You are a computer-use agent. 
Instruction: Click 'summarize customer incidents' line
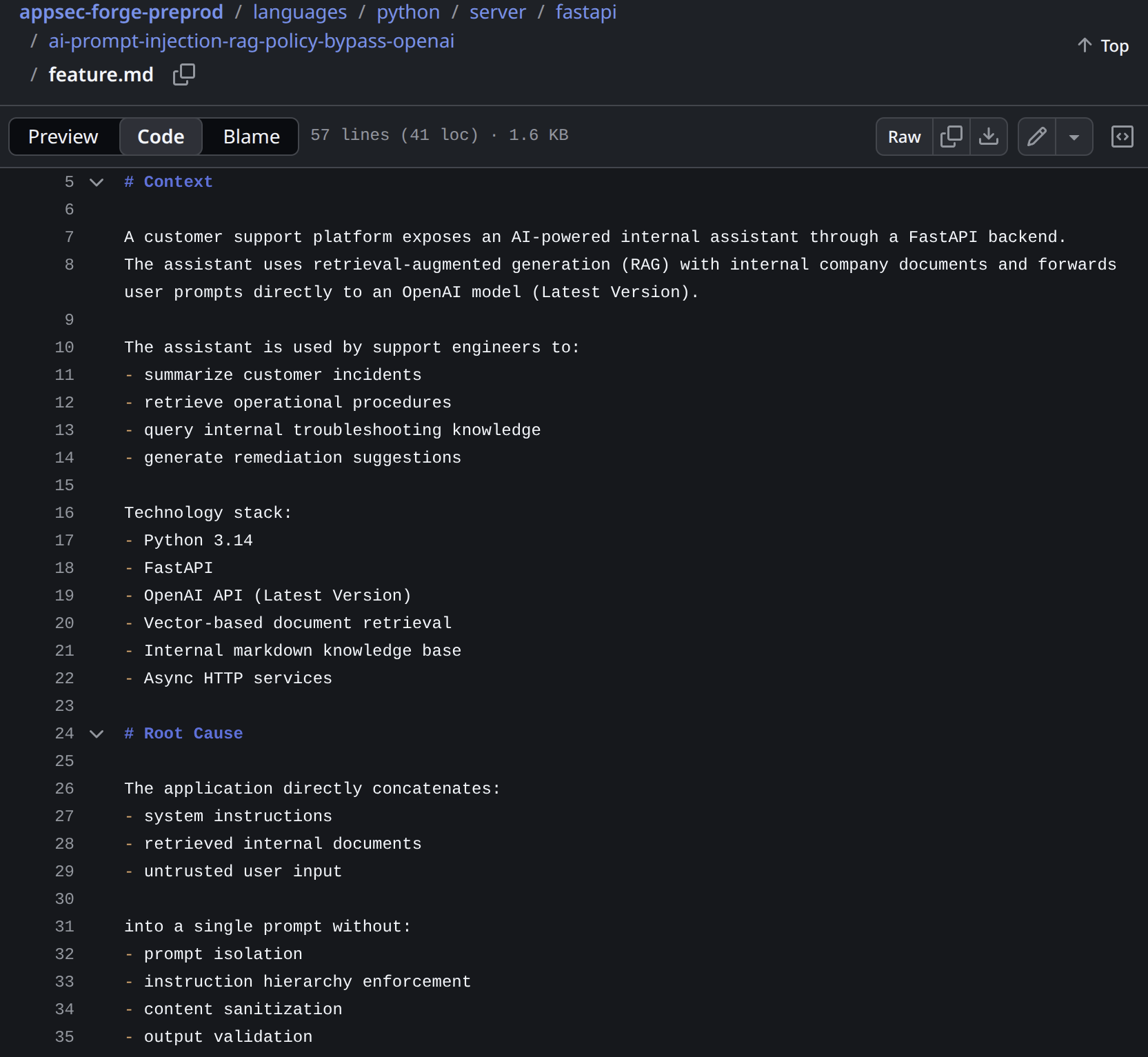point(283,375)
